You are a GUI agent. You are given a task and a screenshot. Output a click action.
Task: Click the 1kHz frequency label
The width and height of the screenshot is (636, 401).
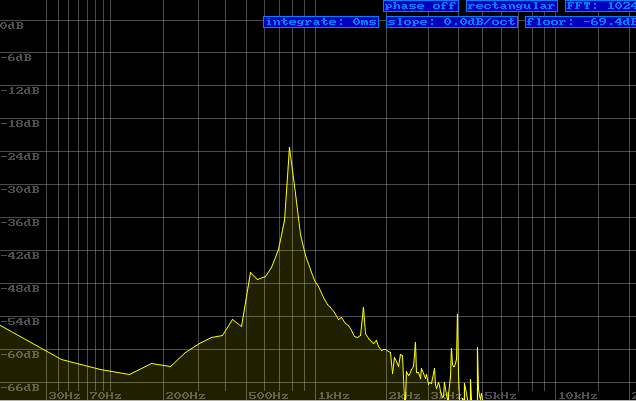(x=334, y=395)
